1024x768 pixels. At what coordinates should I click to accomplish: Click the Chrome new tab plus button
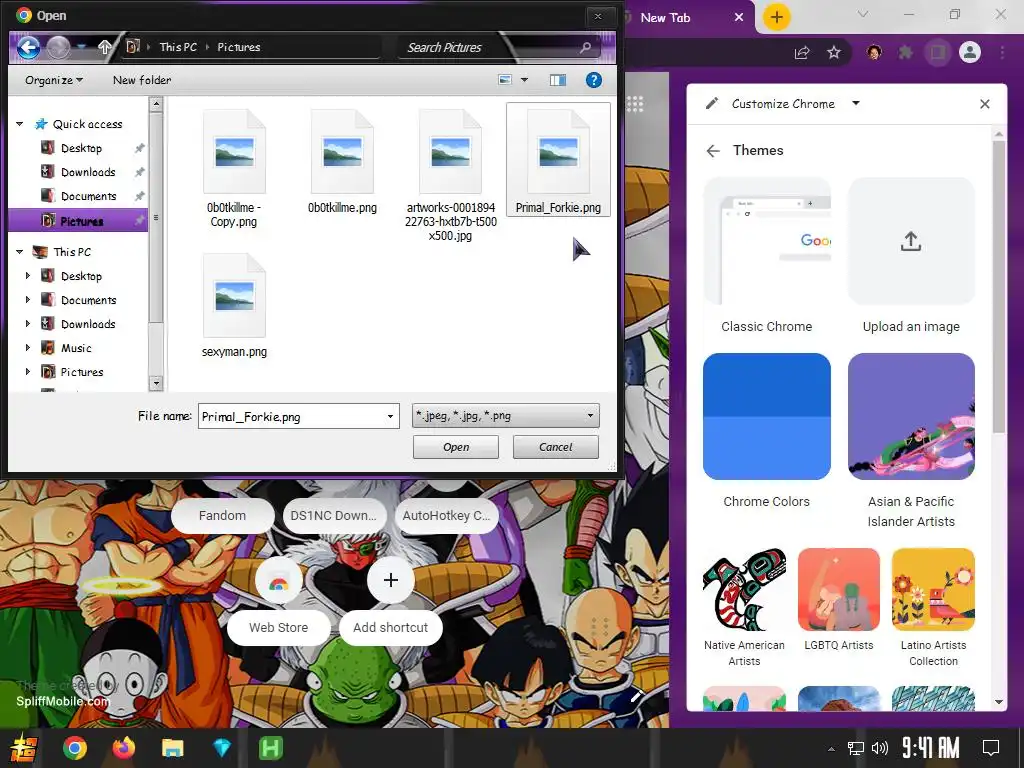(776, 17)
